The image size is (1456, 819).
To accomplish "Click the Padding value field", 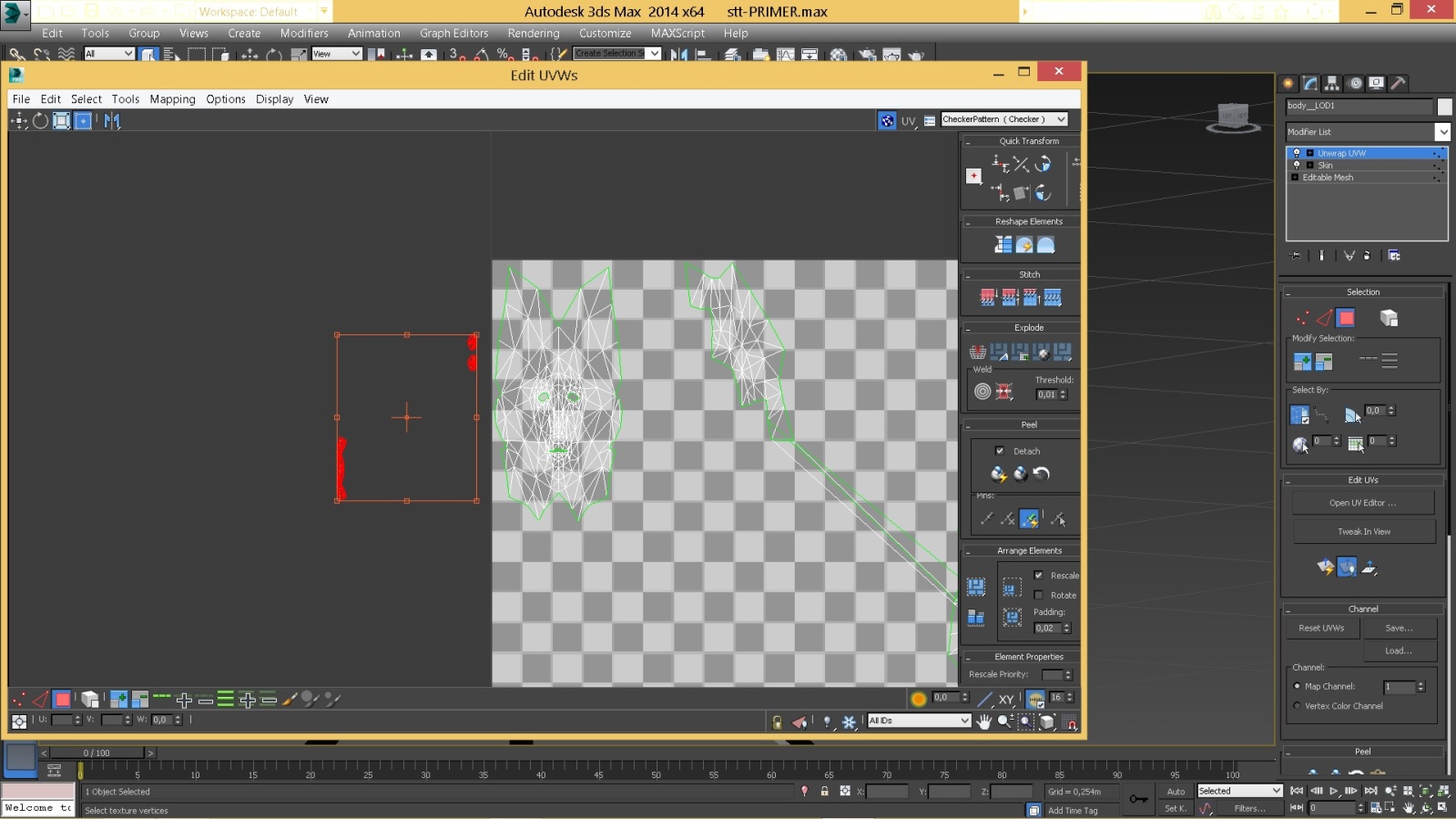I will pyautogui.click(x=1047, y=628).
